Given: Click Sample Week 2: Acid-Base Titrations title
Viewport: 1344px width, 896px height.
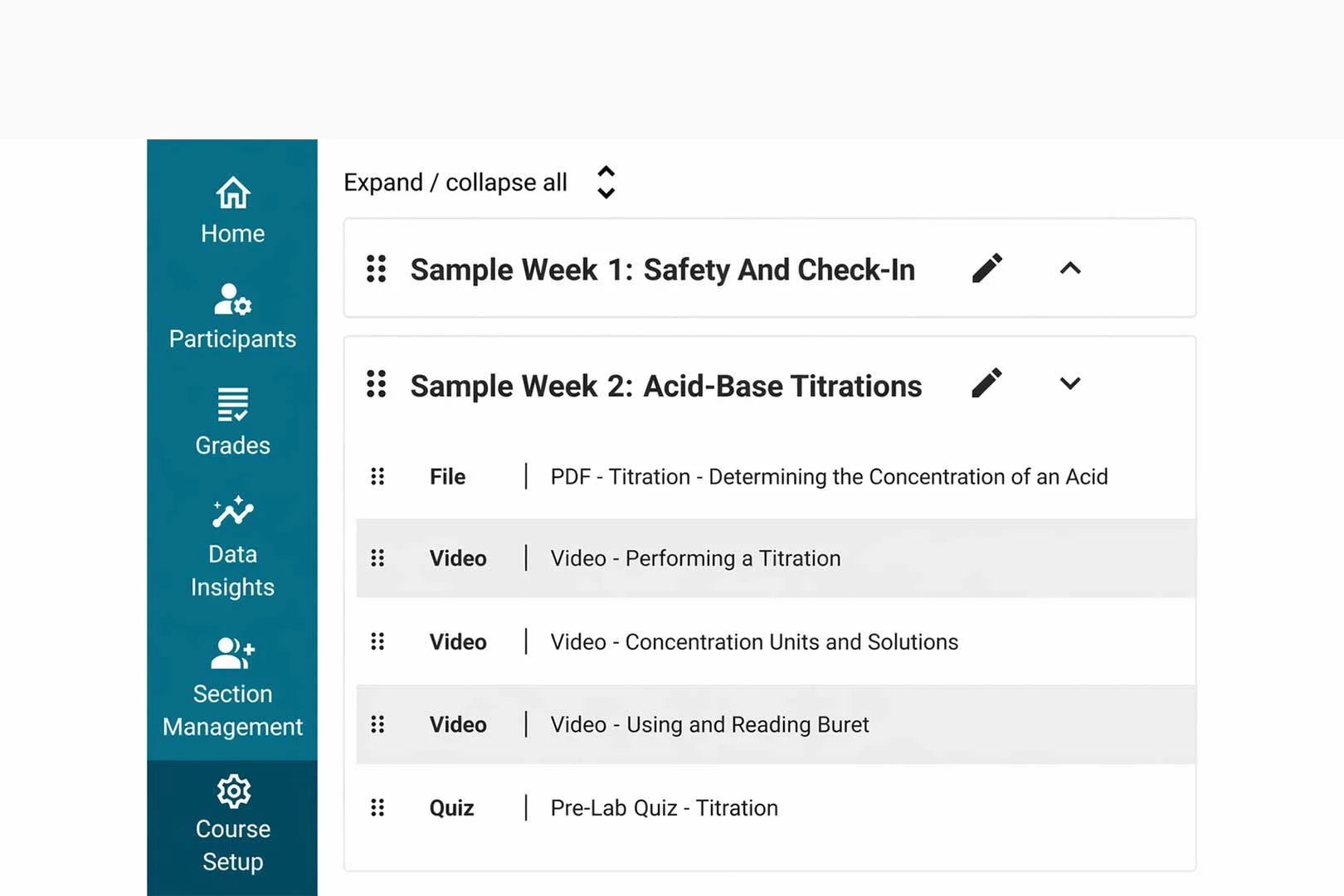Looking at the screenshot, I should coord(666,386).
